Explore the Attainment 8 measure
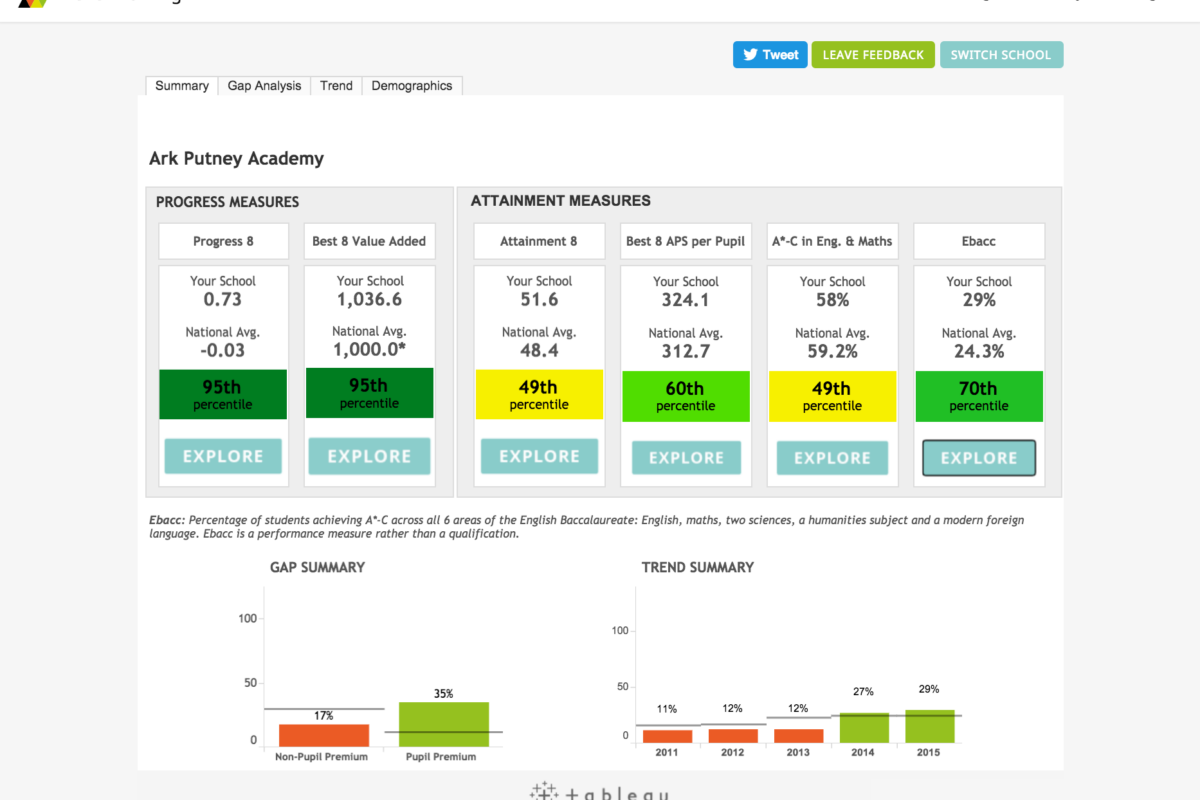The image size is (1200, 800). tap(539, 456)
